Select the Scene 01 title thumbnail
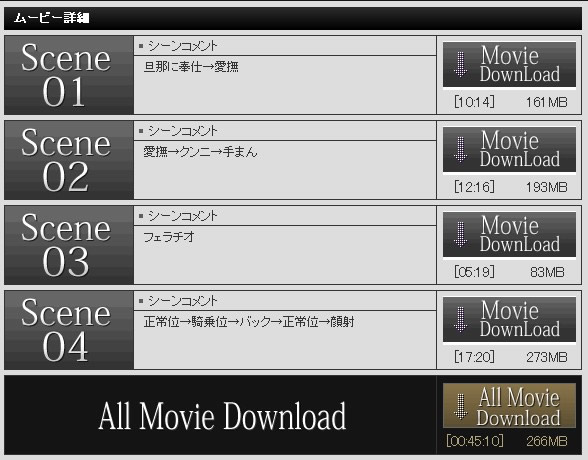The width and height of the screenshot is (588, 460). [x=69, y=75]
